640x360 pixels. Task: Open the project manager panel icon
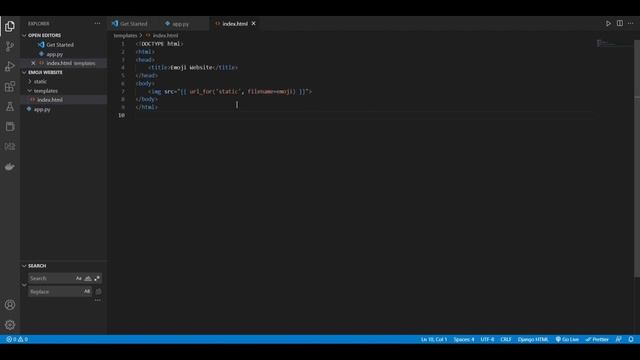(10, 127)
